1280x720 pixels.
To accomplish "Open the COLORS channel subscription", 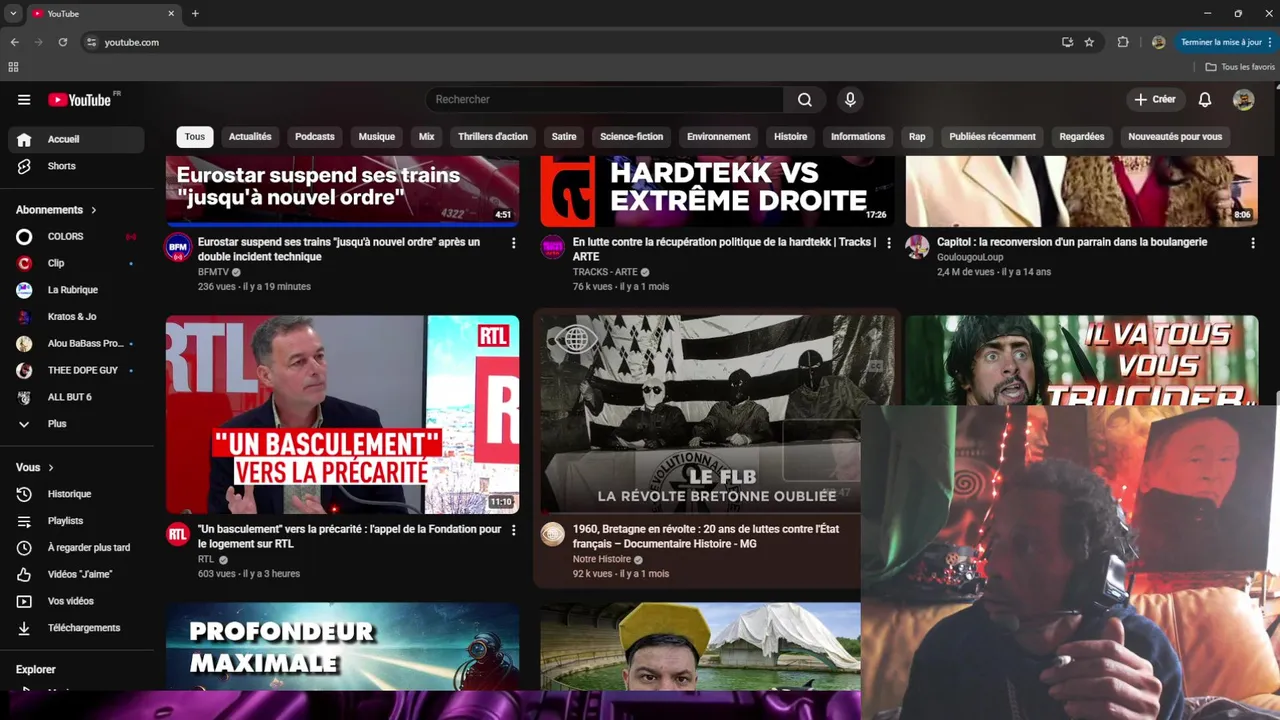I will click(x=76, y=236).
